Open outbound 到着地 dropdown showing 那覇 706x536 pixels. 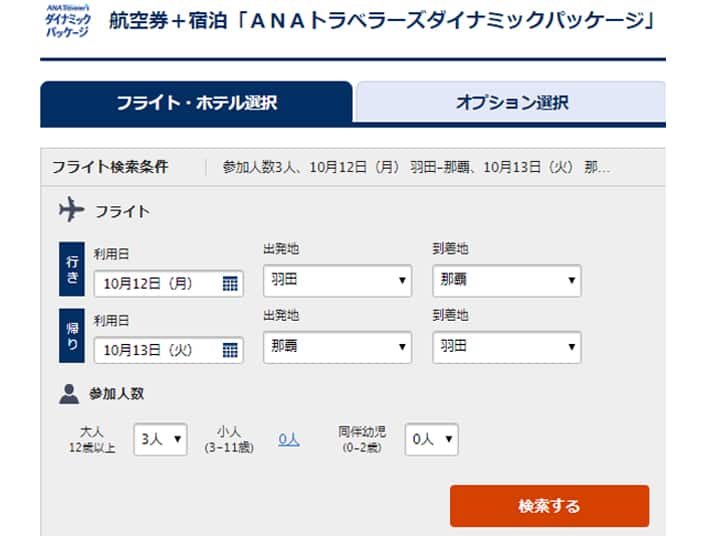pyautogui.click(x=507, y=281)
